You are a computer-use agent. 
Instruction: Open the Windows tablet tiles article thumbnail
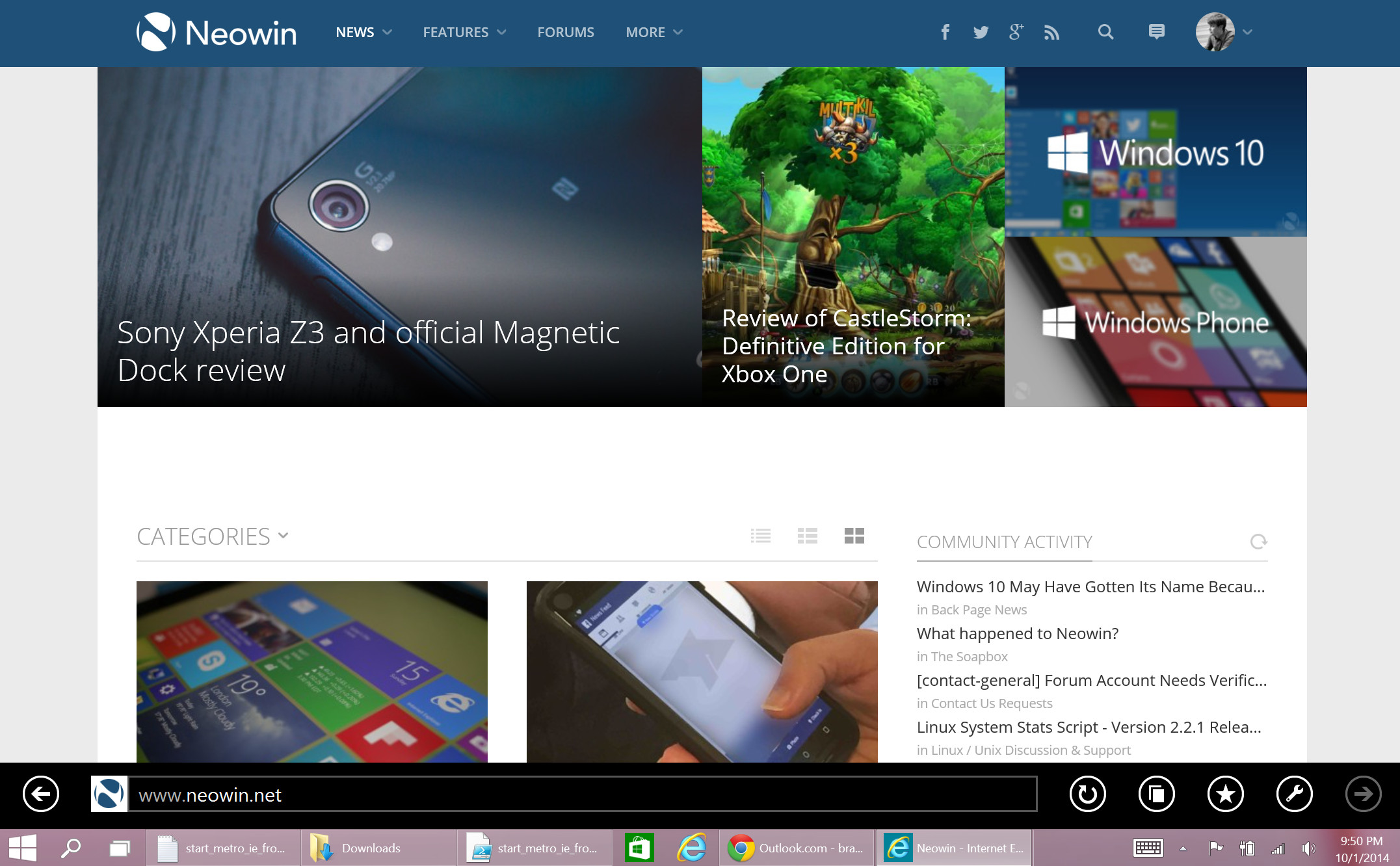(312, 672)
